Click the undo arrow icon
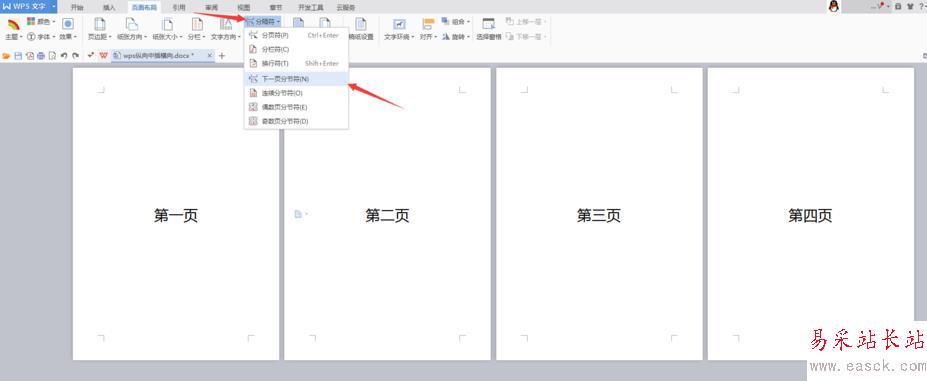The width and height of the screenshot is (927, 381). (x=64, y=56)
